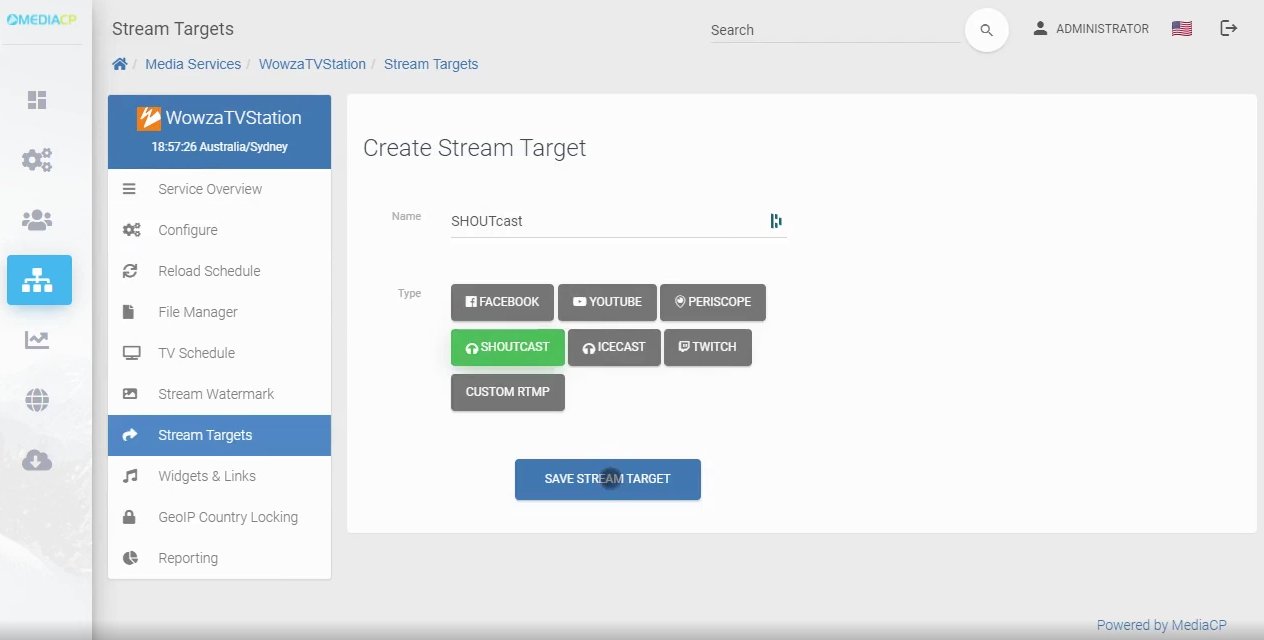Open the globe icon in left rail
Image resolution: width=1264 pixels, height=640 pixels.
pos(37,400)
